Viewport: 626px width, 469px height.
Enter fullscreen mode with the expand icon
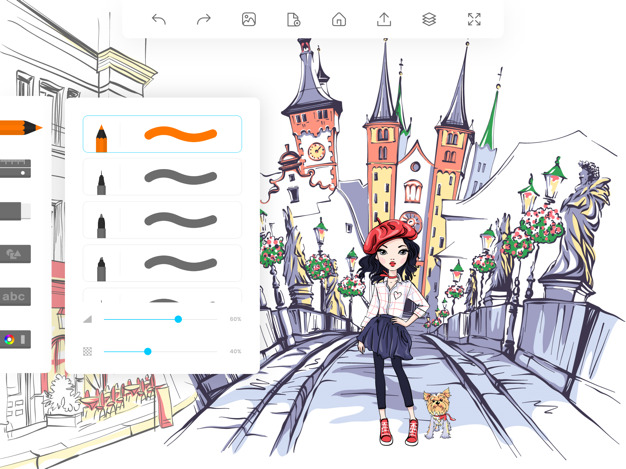[474, 20]
